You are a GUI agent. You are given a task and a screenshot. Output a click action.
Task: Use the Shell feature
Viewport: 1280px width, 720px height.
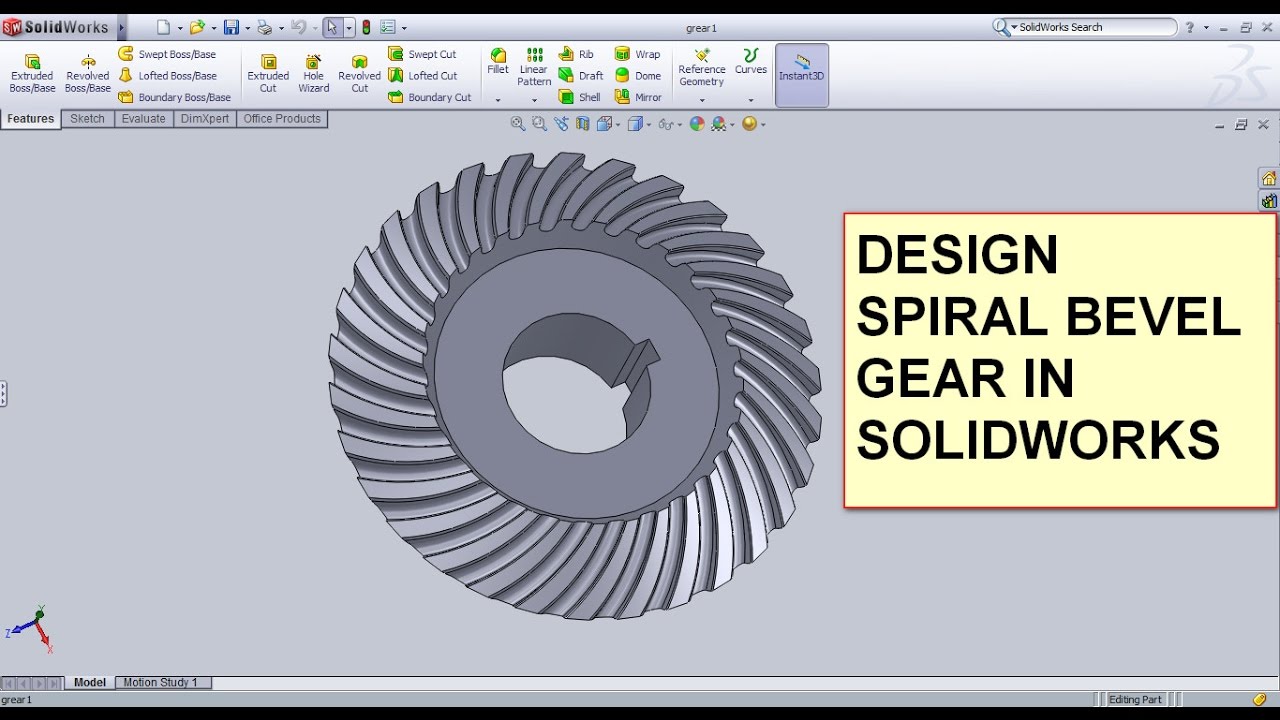tap(580, 97)
